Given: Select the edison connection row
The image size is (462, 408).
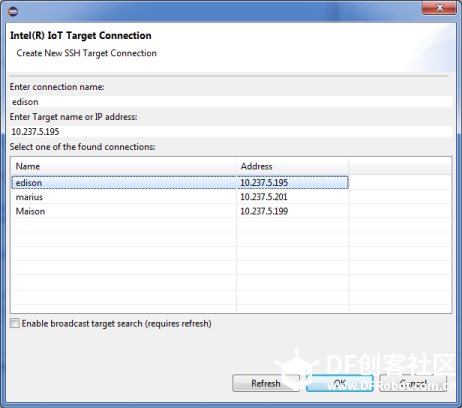Looking at the screenshot, I should [180, 183].
